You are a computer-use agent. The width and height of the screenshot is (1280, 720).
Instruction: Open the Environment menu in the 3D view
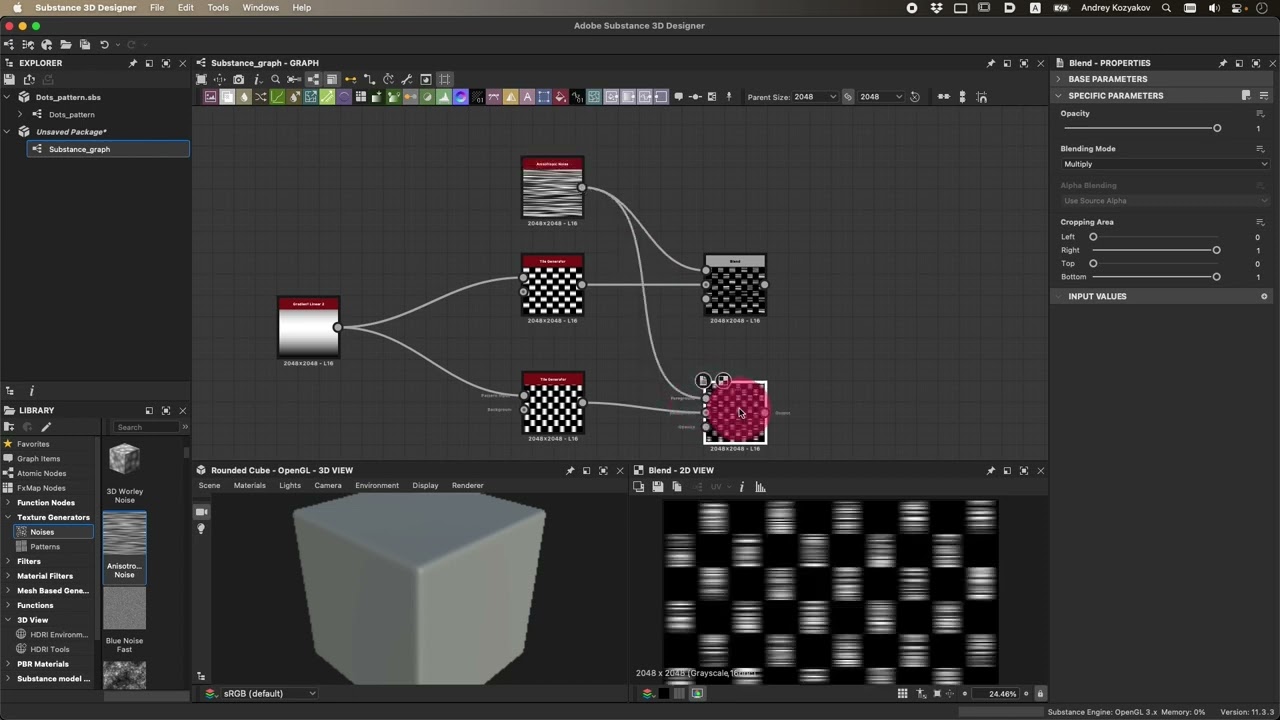point(377,485)
